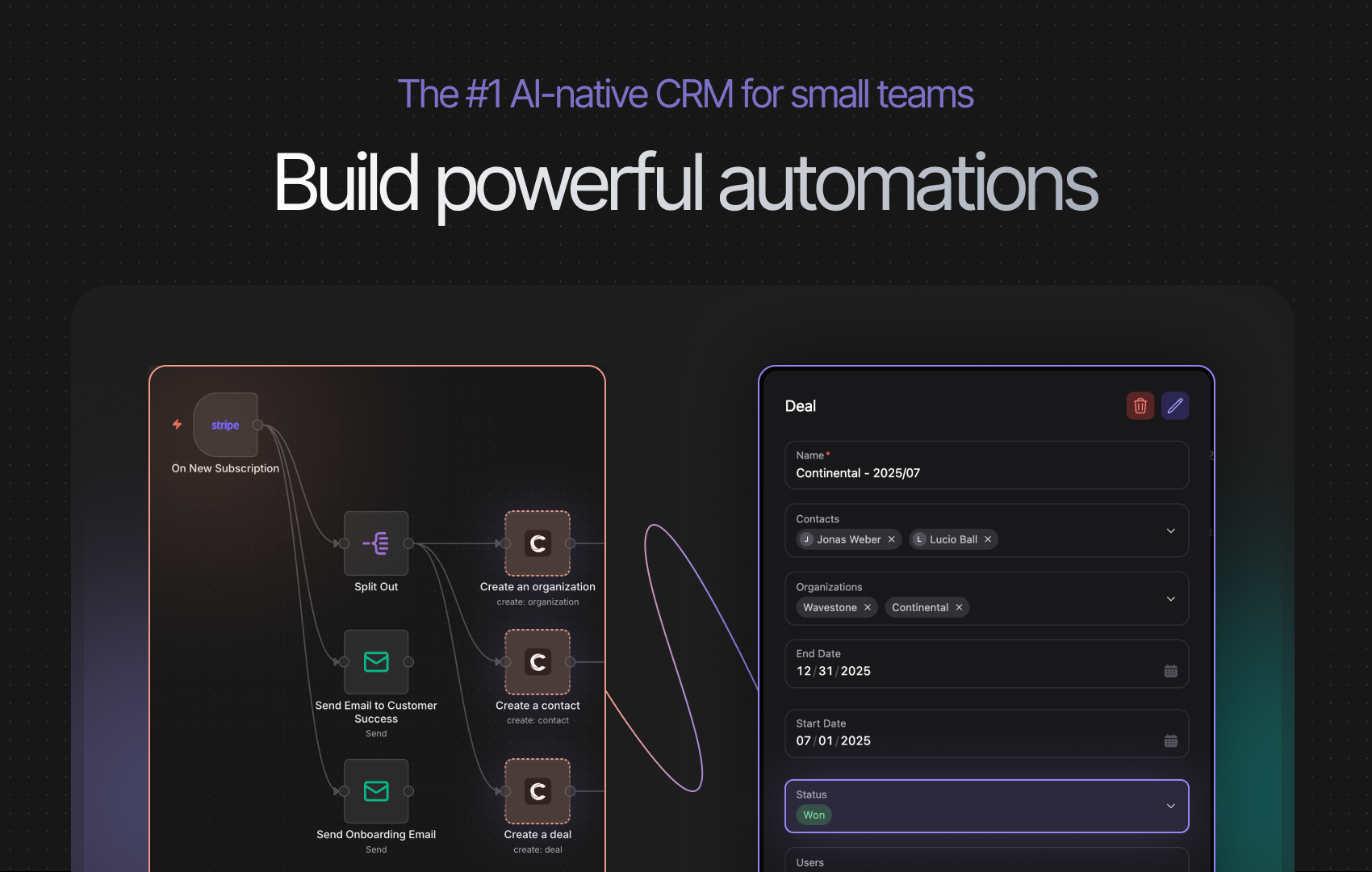
Task: Edit the deal with the pencil button
Action: (1175, 405)
